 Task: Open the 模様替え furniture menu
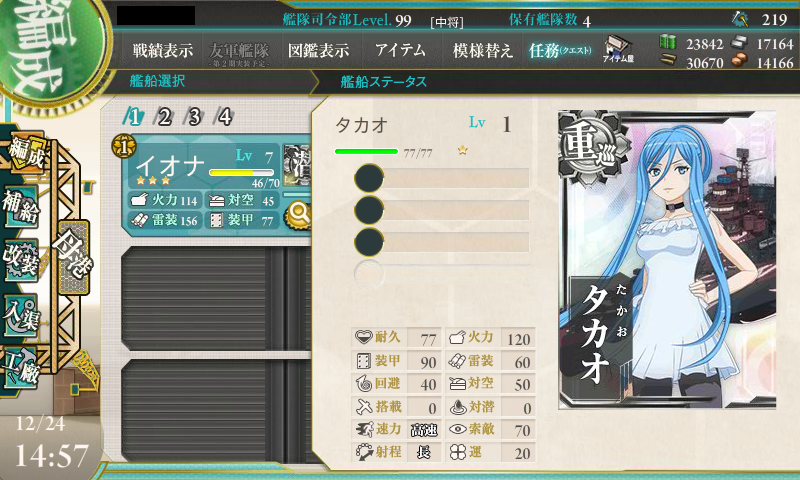[x=482, y=50]
